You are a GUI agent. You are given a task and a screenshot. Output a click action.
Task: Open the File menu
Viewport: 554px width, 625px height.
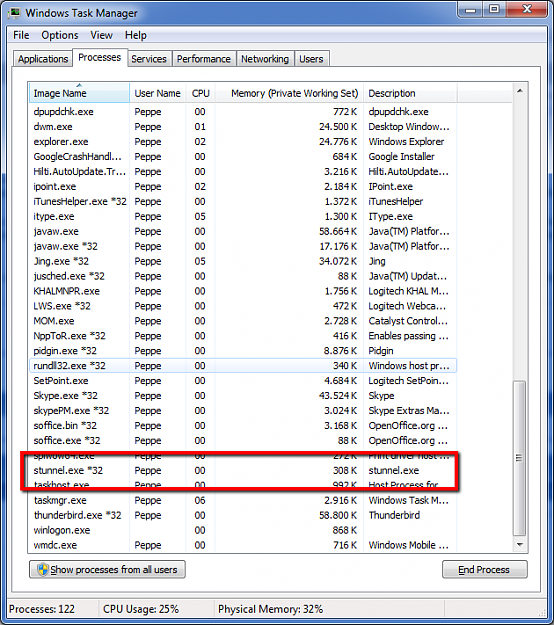coord(21,35)
